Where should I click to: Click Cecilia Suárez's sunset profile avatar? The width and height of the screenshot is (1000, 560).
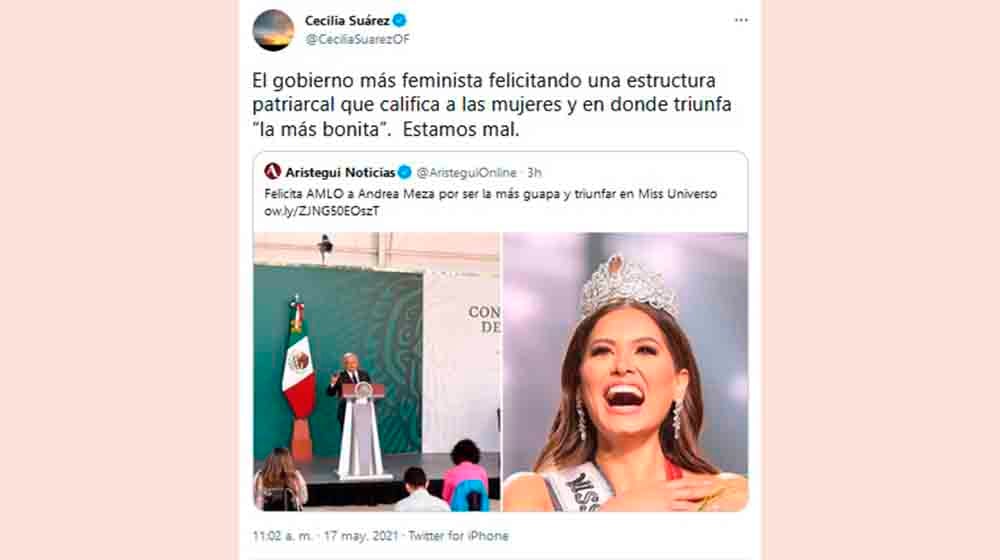pos(273,30)
